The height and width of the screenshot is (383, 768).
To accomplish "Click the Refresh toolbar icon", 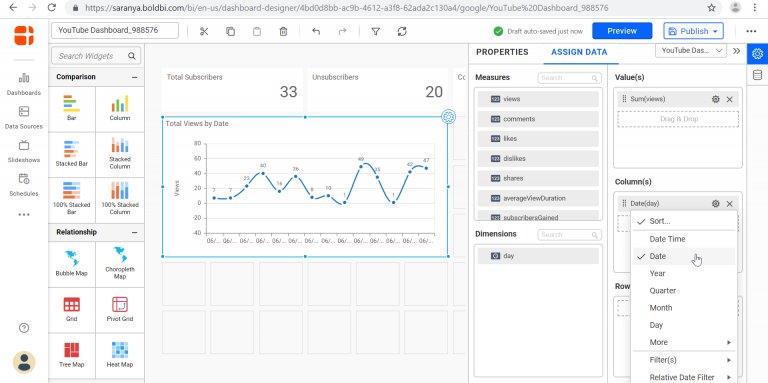I will [x=402, y=31].
